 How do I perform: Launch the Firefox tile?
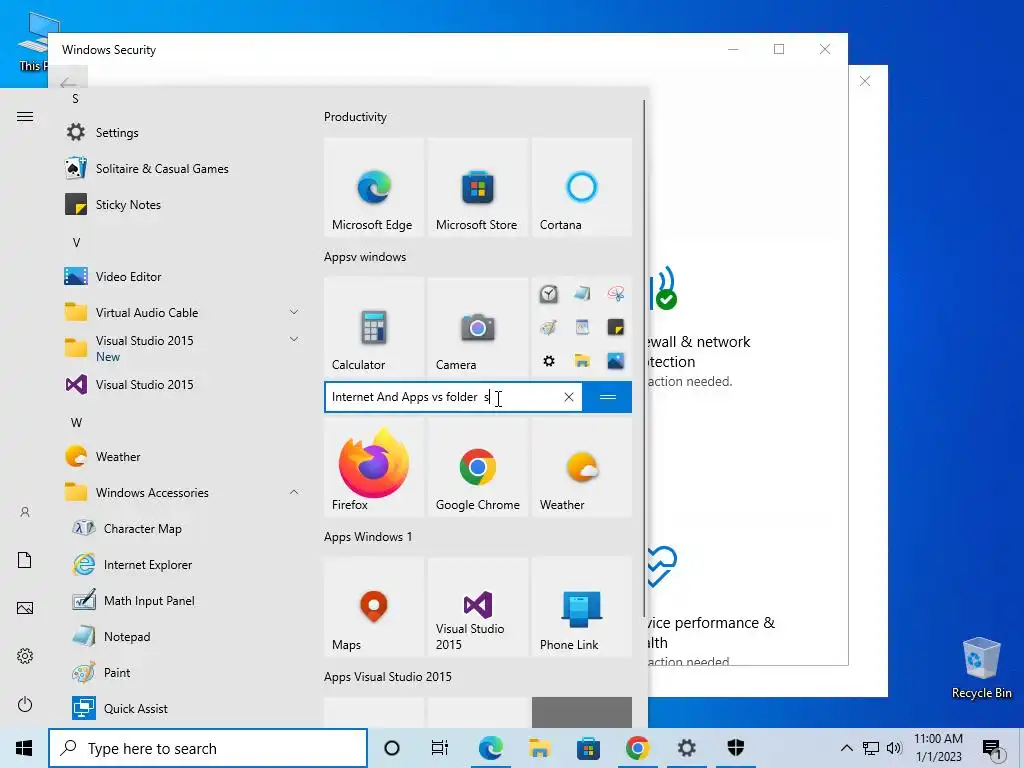[x=374, y=467]
